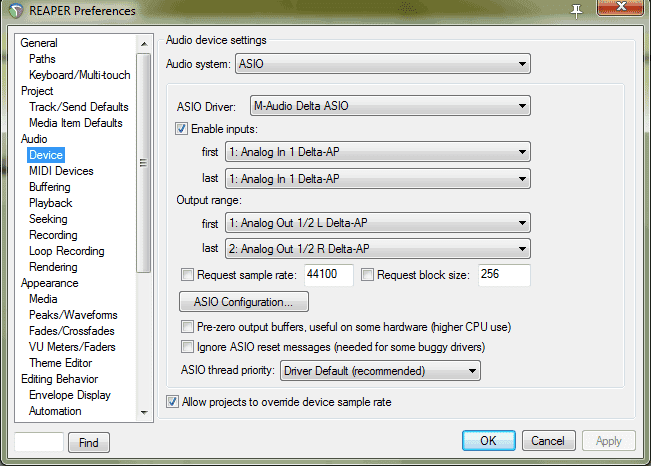651x466 pixels.
Task: Select Paths in preferences tree
Action: click(42, 59)
